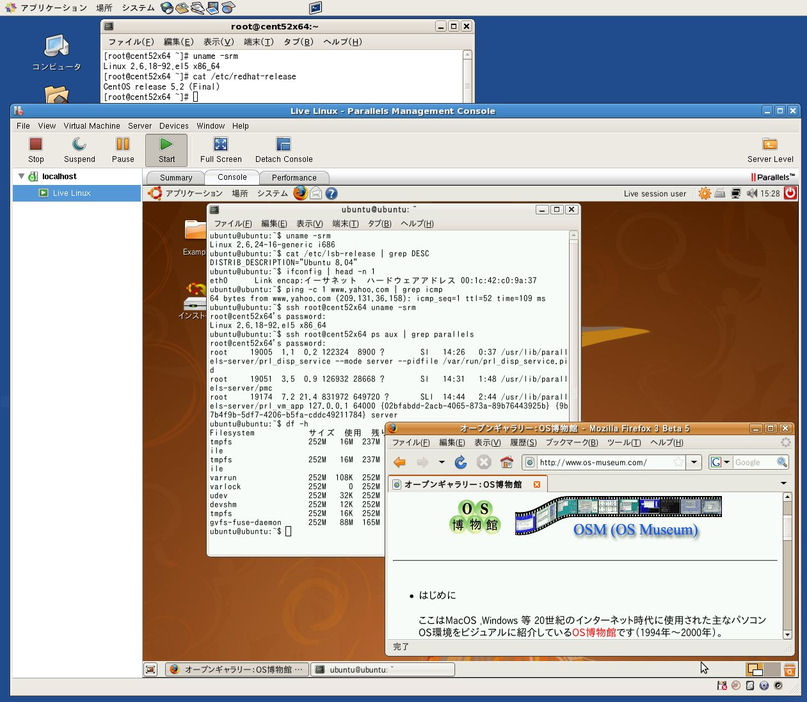Click the clock showing 15:28
Screen dimensions: 807x702
(770, 194)
